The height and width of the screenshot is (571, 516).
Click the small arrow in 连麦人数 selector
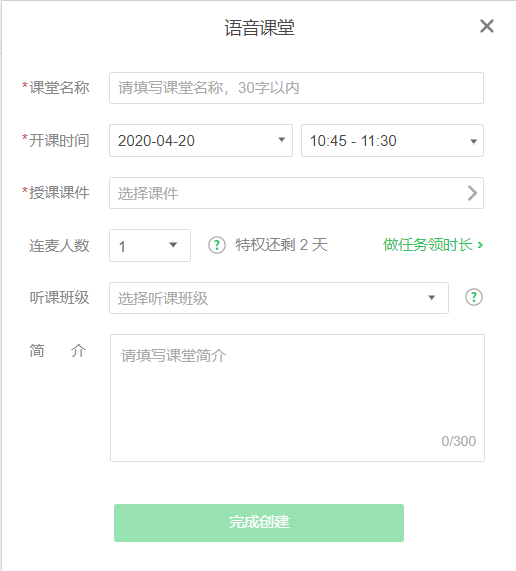(x=173, y=245)
